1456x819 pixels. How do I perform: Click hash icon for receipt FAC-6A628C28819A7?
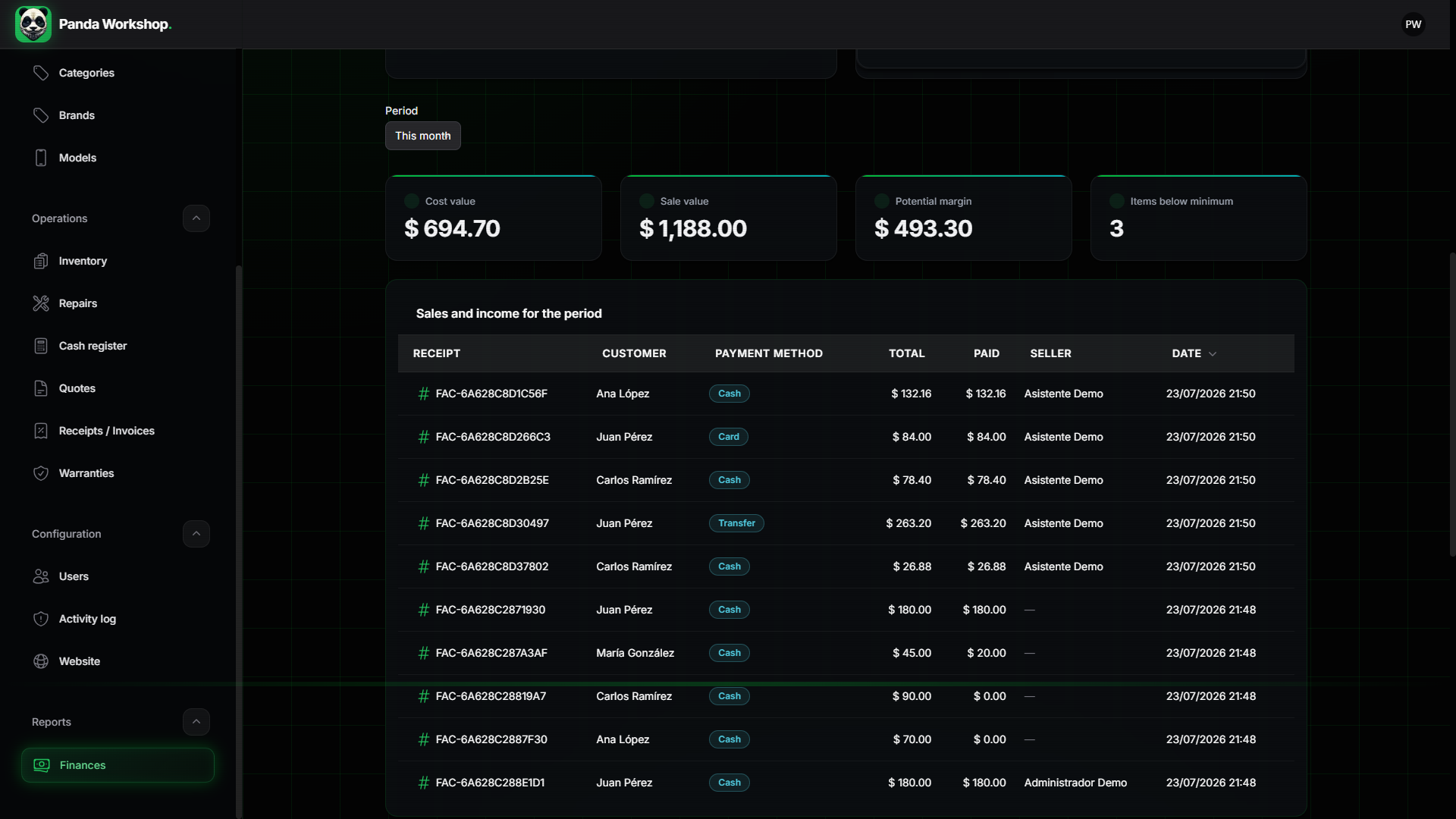tap(424, 696)
